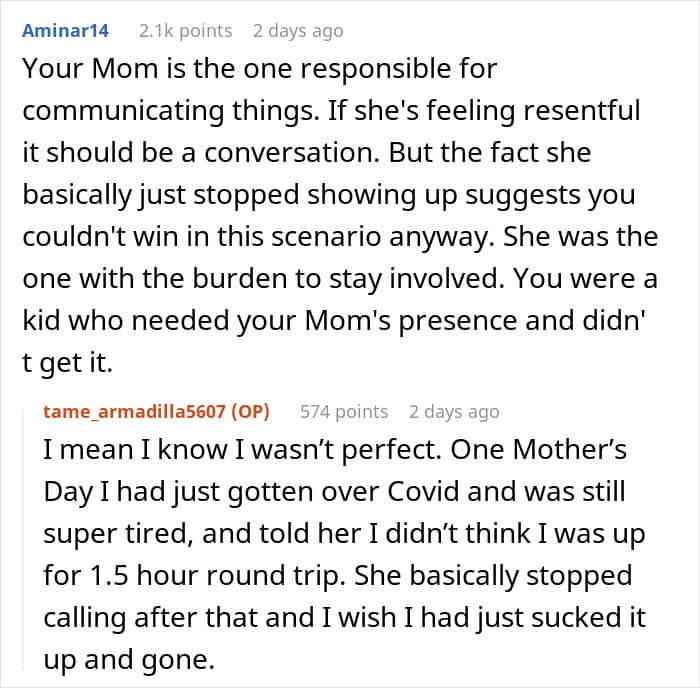Collapse the reply using the vertical thread line

point(27,540)
